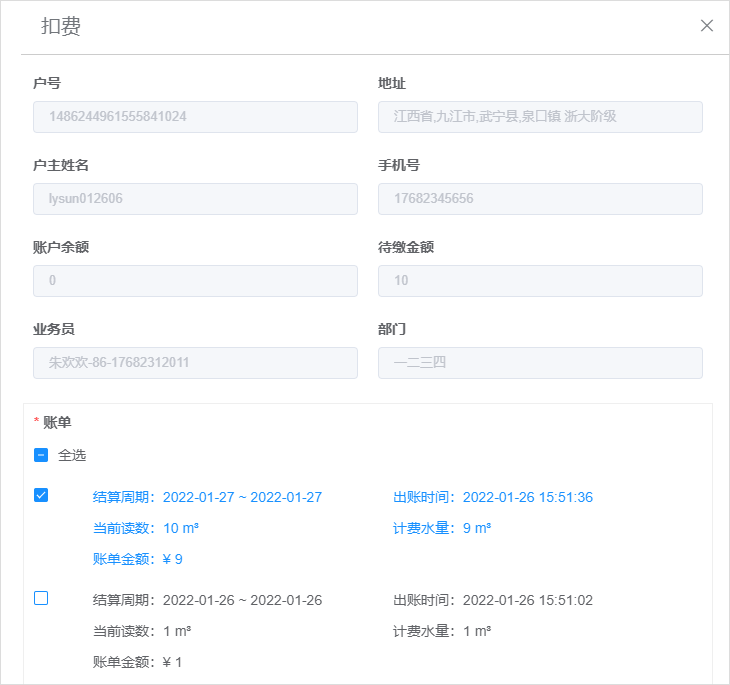Click text 出账时间: 2022-01-26 15:51:36

tap(493, 497)
